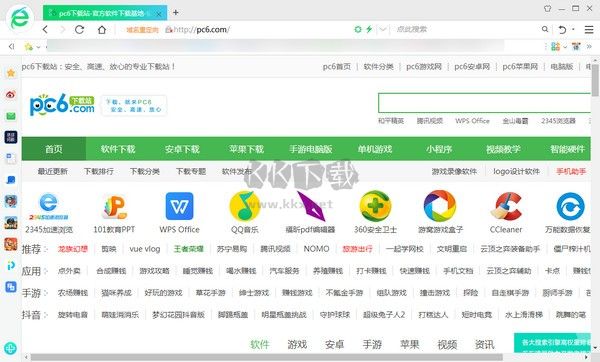The height and width of the screenshot is (362, 600).
Task: Open the 360安全卫士 app icon
Action: [375, 206]
